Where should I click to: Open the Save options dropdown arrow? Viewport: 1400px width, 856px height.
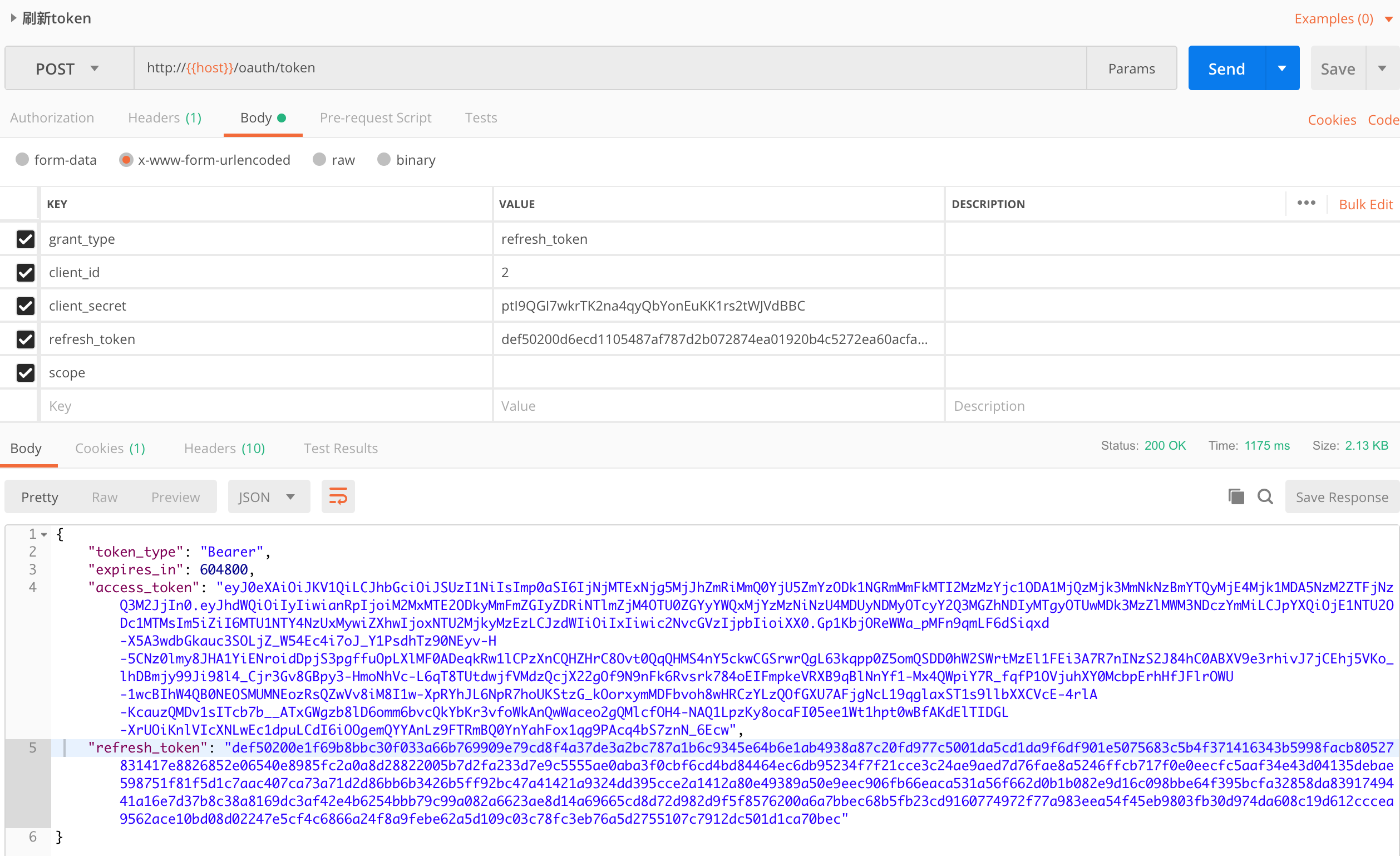click(x=1382, y=68)
